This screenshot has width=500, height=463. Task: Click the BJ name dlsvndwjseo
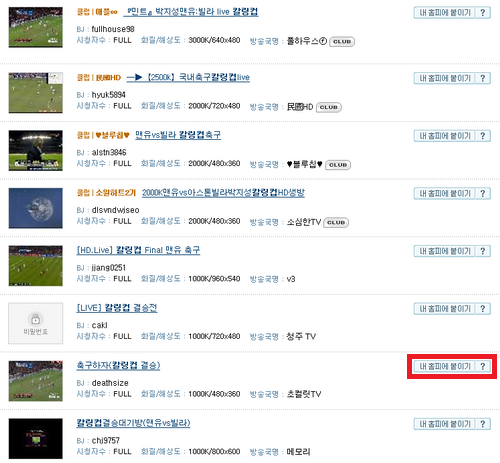click(115, 210)
